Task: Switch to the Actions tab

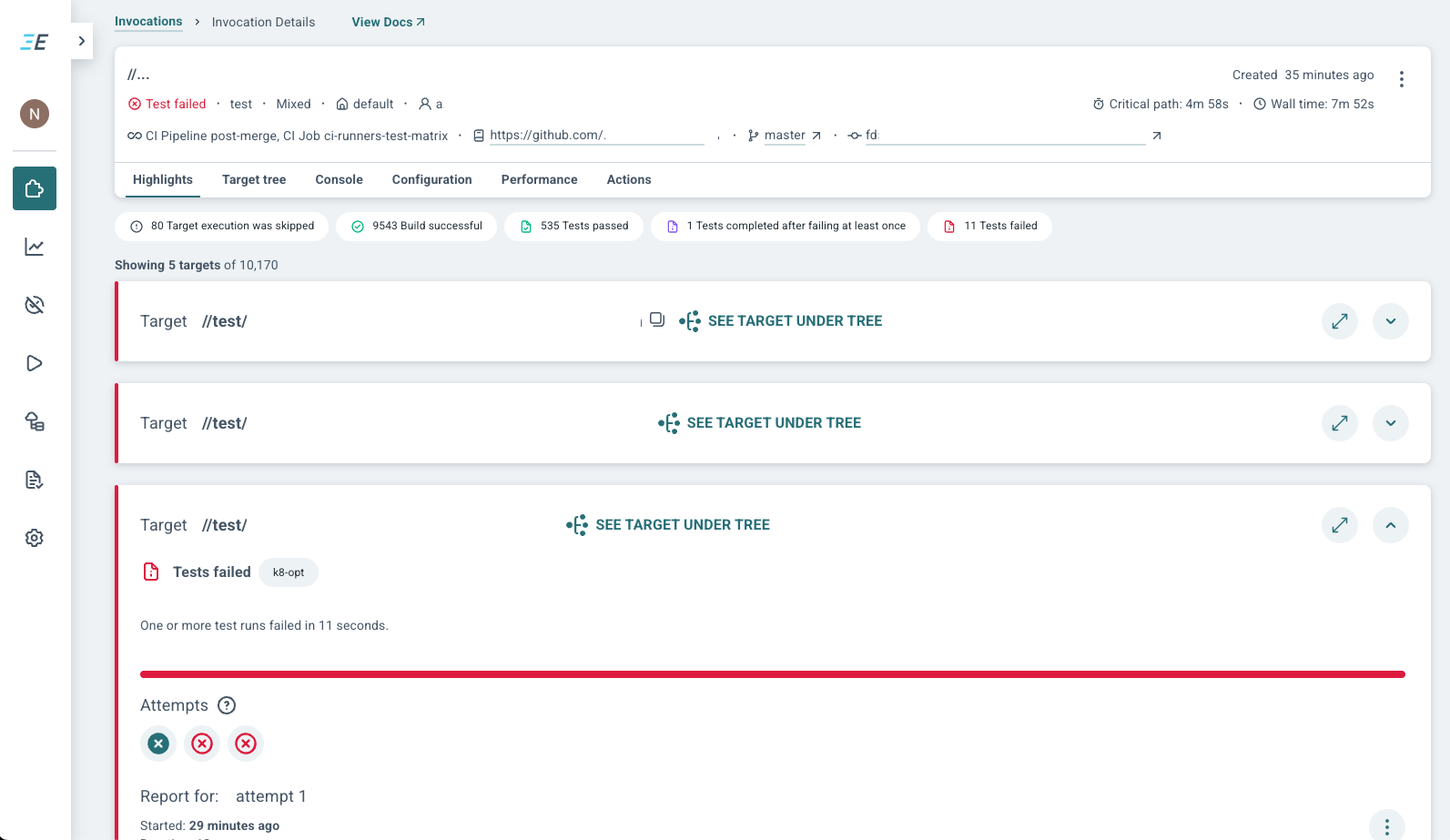Action: (x=629, y=179)
